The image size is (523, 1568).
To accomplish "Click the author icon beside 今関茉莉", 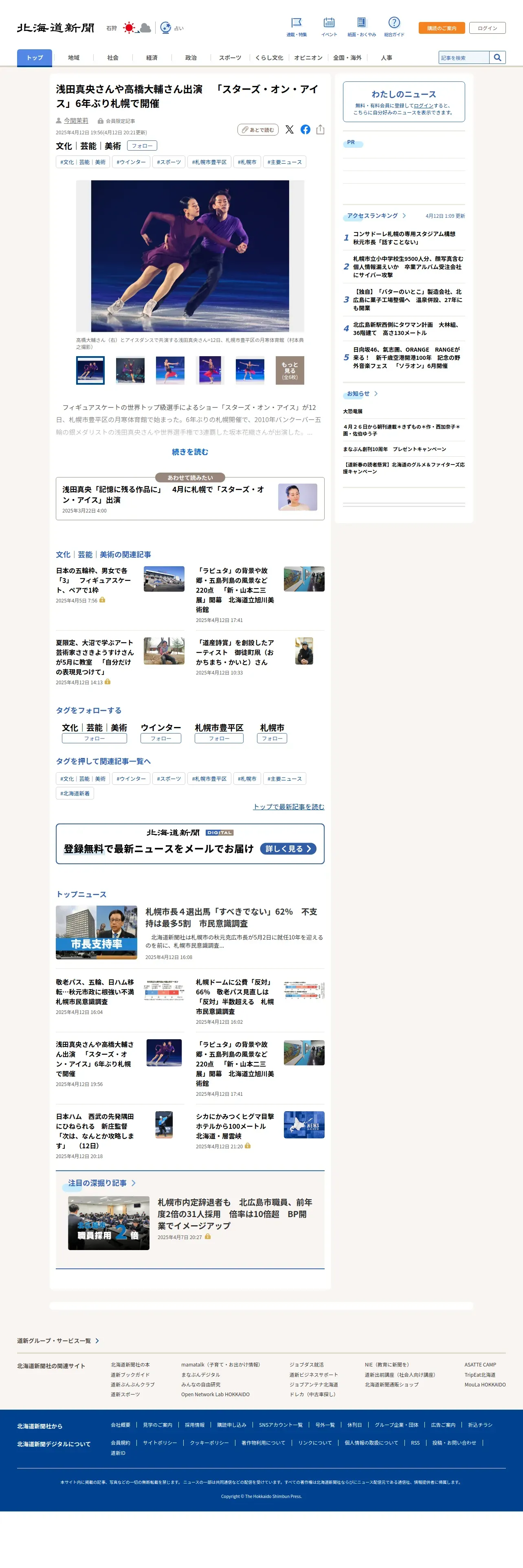I will coord(59,120).
